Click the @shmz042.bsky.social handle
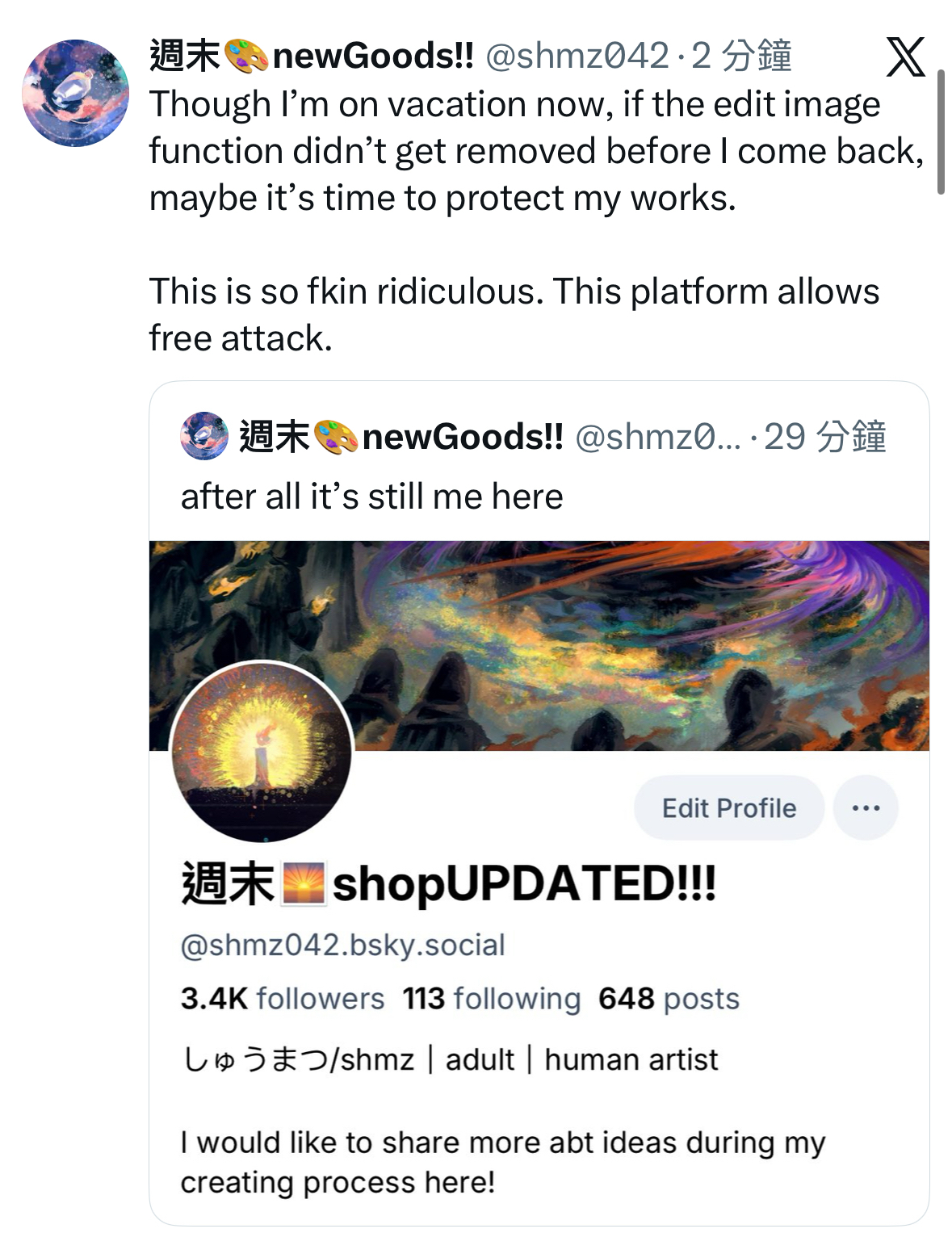This screenshot has height=1237, width=952. [343, 945]
